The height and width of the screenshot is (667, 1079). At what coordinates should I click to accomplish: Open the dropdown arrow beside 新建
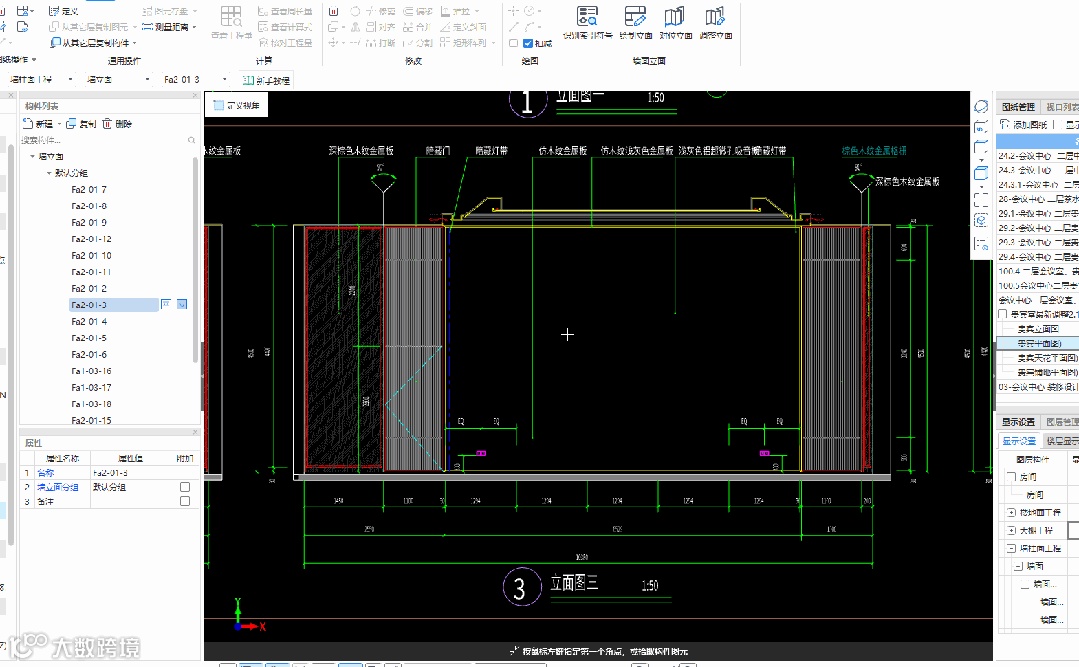click(x=59, y=124)
